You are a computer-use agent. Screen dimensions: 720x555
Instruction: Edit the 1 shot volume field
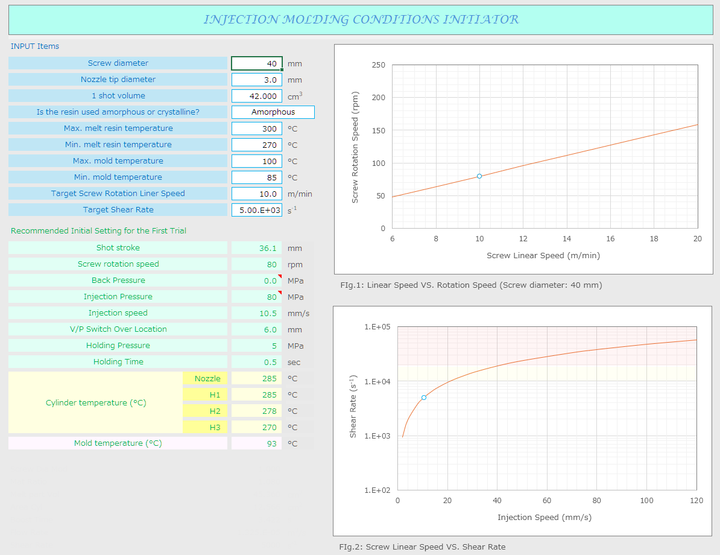257,96
